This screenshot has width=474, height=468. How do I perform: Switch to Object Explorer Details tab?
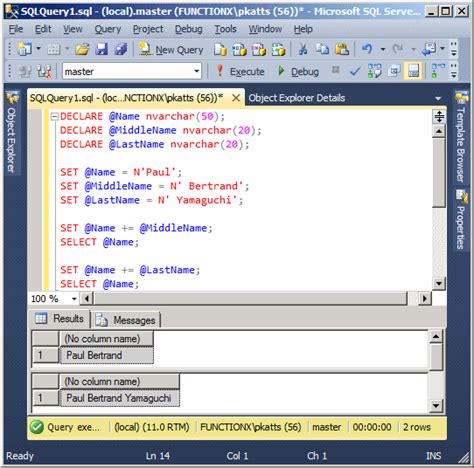(297, 98)
